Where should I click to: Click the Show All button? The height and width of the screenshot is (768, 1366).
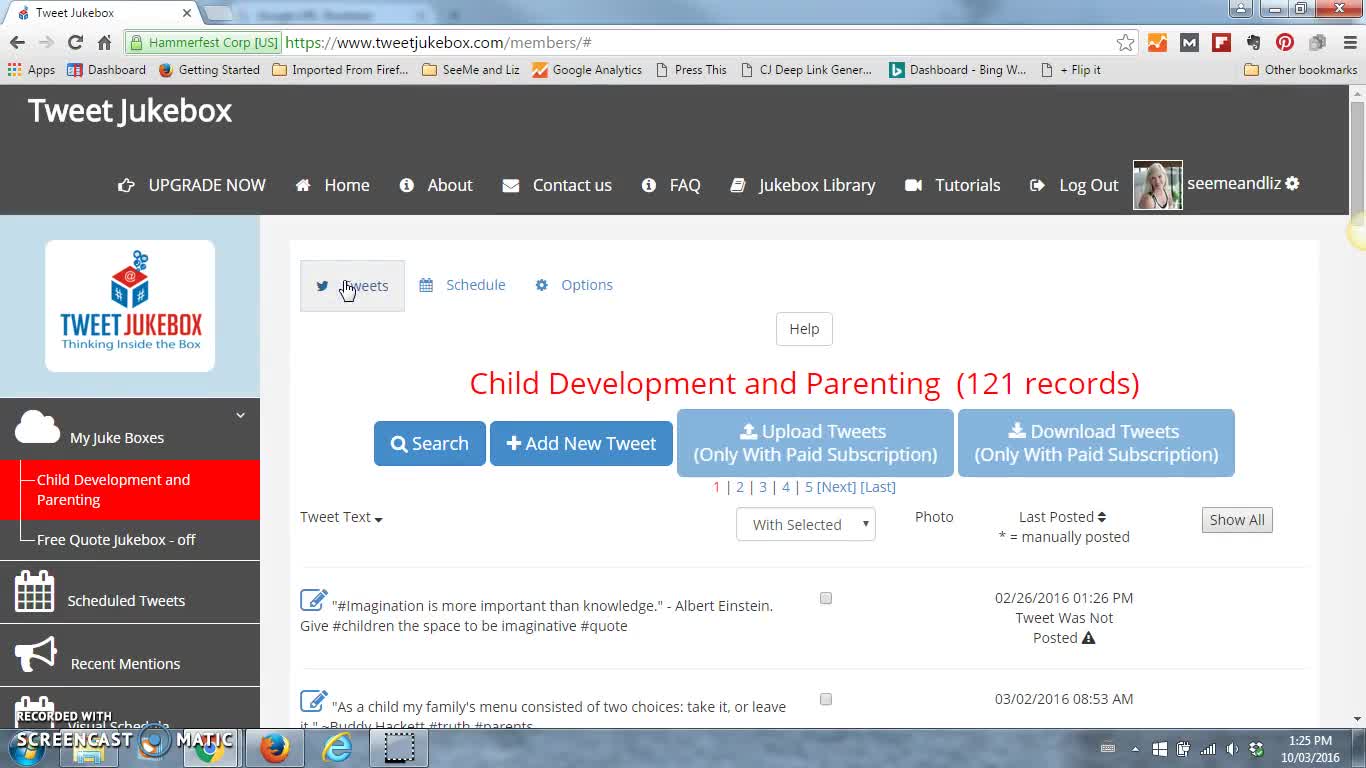click(x=1237, y=520)
